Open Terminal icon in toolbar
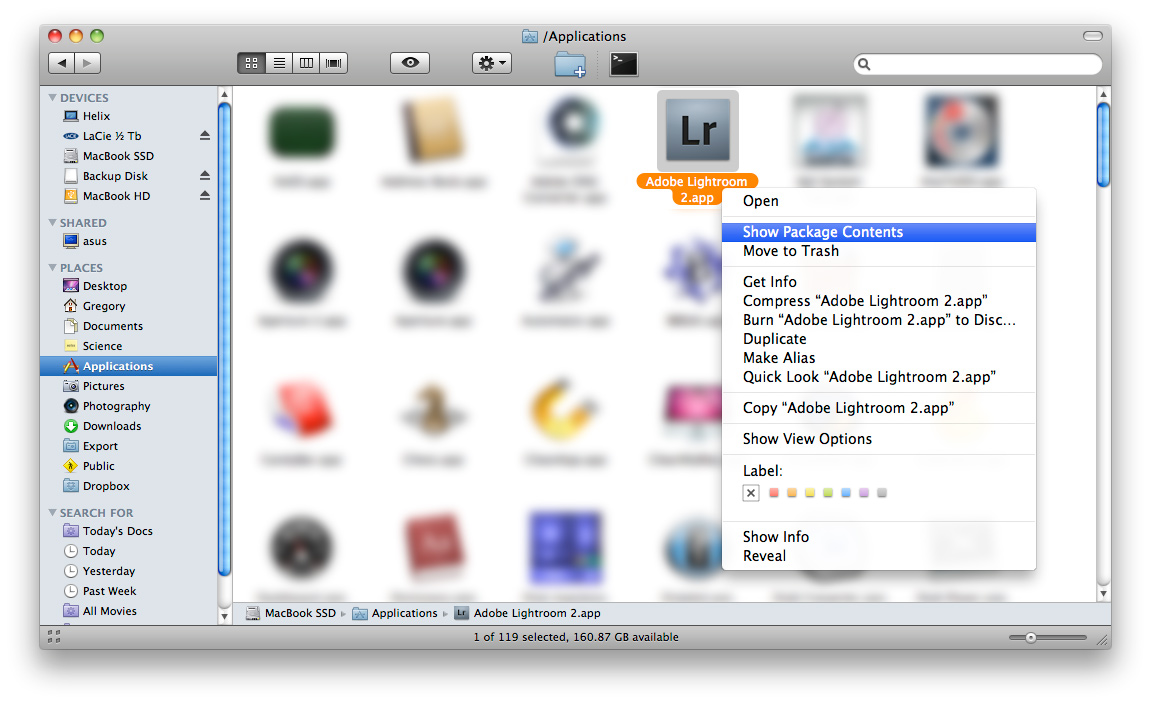Screen dimensions: 1151x704 (x=624, y=64)
